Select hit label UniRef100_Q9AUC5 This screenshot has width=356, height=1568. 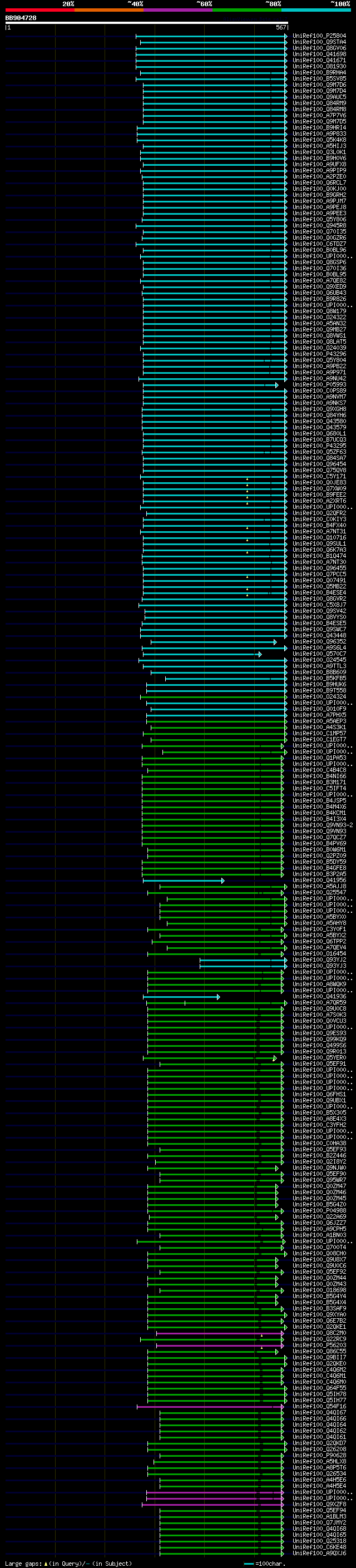click(319, 97)
